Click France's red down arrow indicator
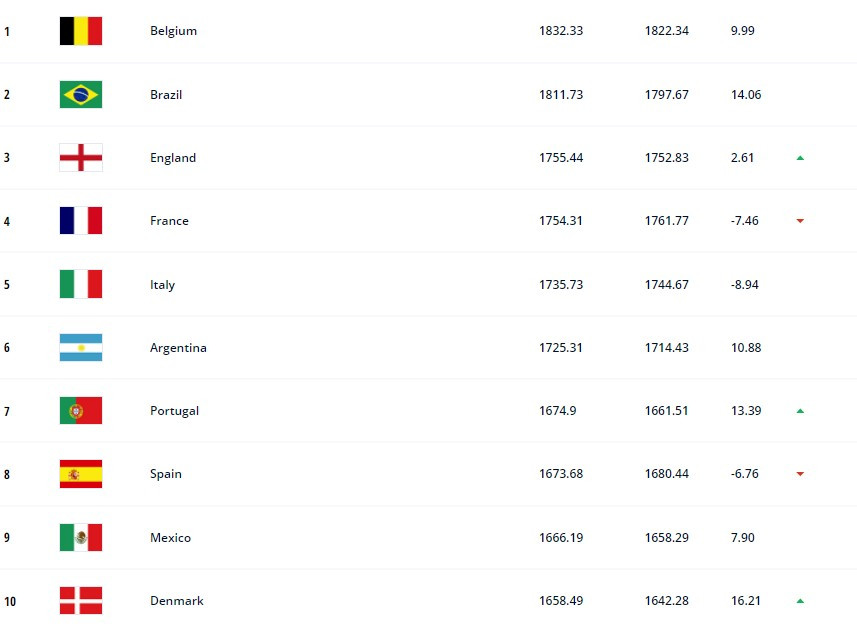 (x=800, y=221)
